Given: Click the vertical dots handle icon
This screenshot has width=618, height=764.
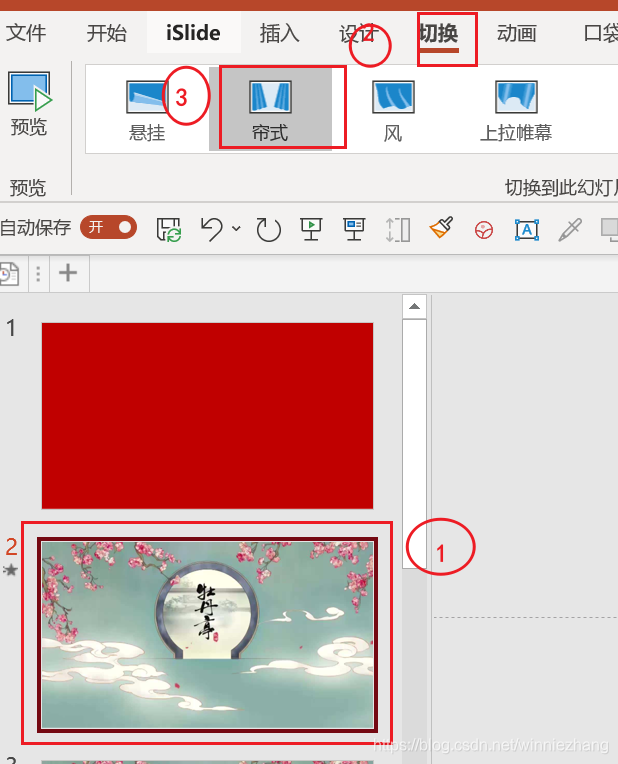Looking at the screenshot, I should [x=39, y=274].
